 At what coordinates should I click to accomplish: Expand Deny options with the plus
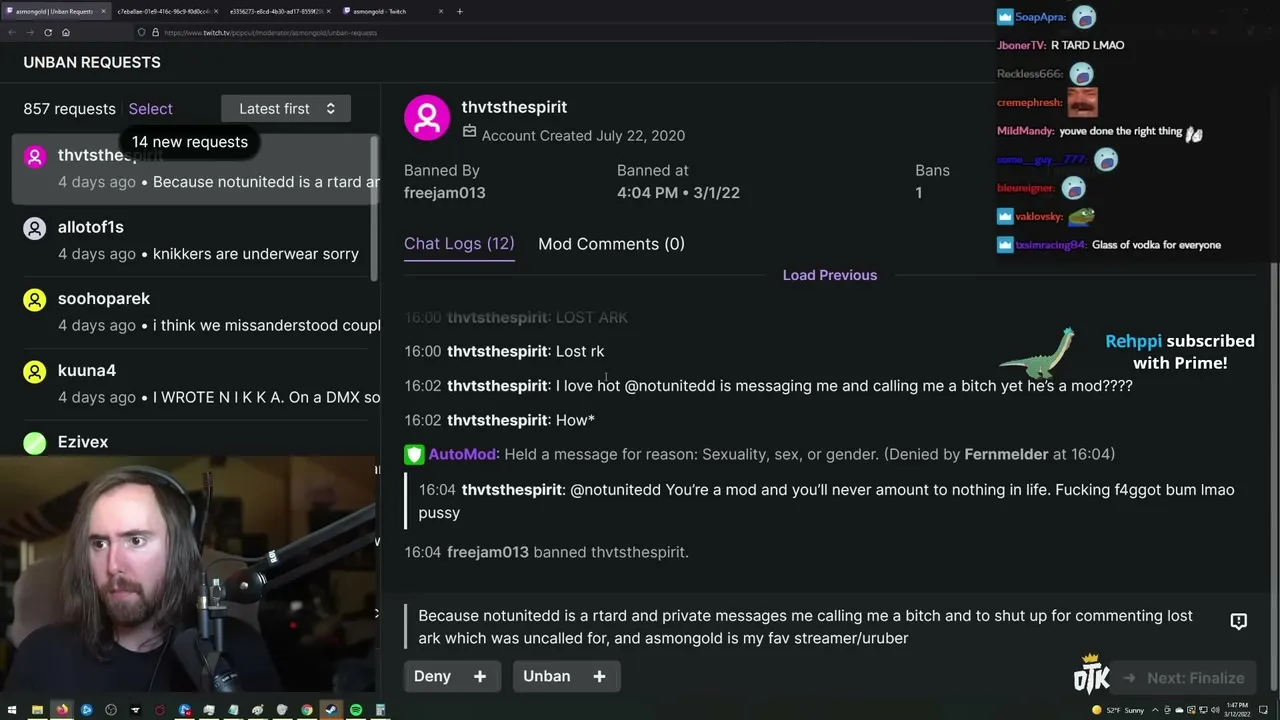click(480, 677)
